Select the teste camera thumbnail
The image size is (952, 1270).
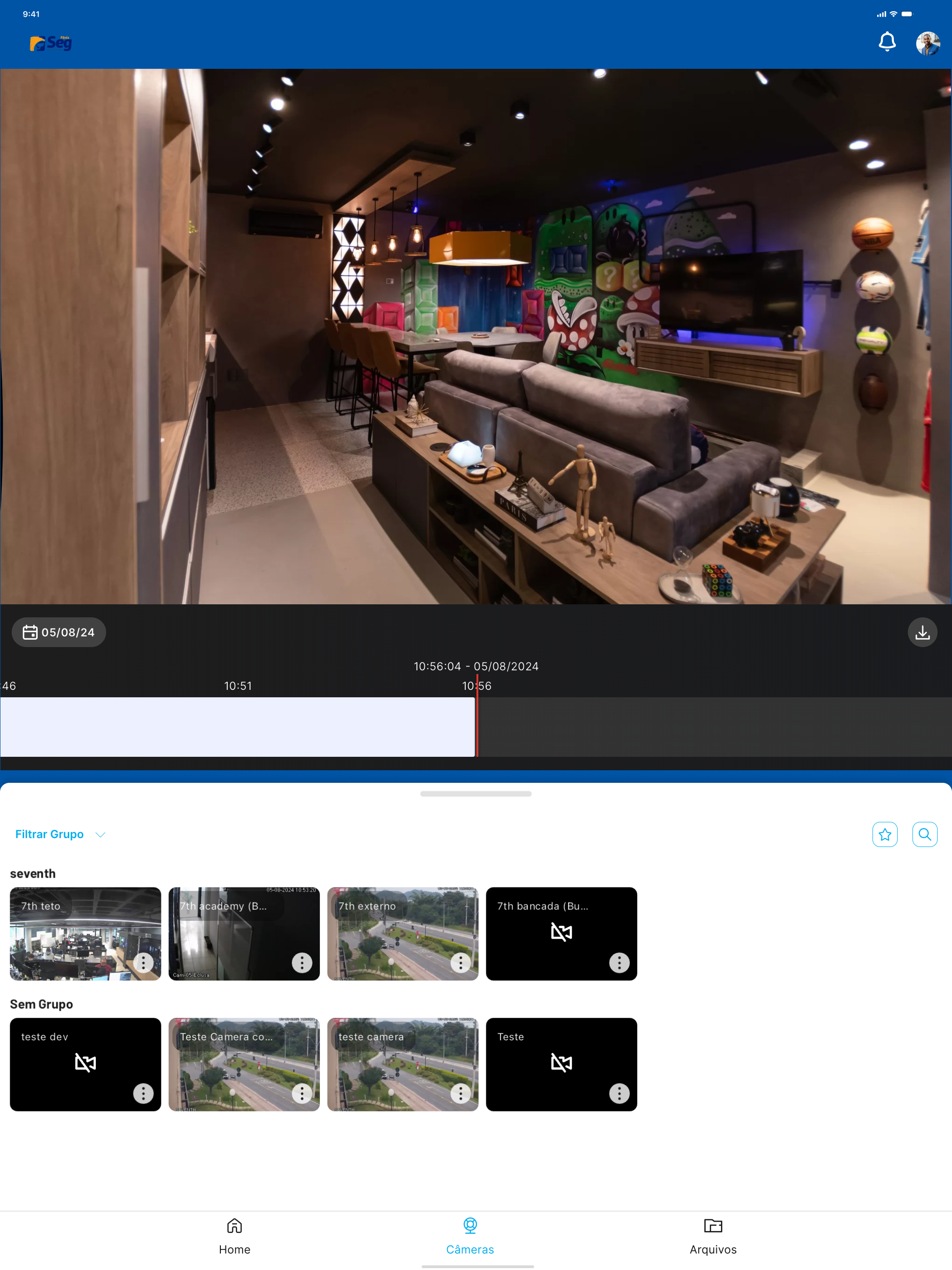403,1065
